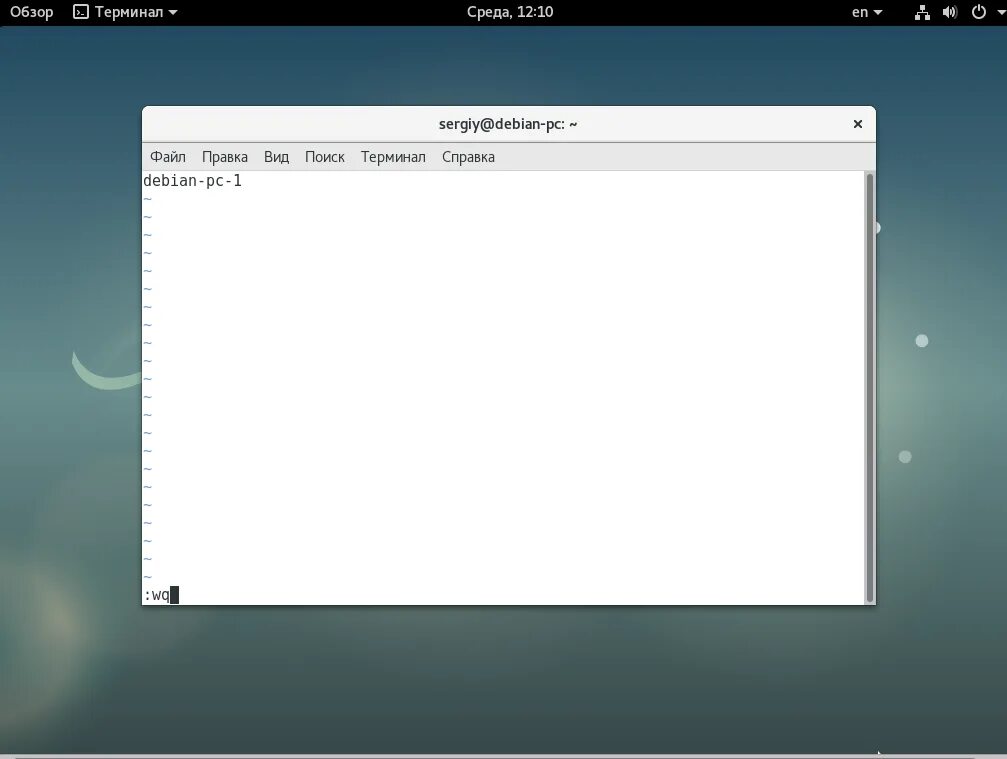Open the Правка menu
Screen dimensions: 1007x759
click(225, 157)
